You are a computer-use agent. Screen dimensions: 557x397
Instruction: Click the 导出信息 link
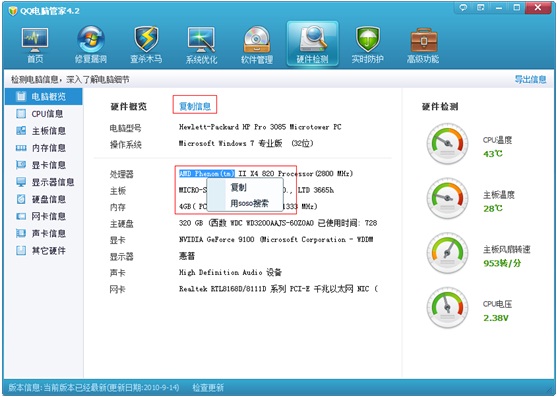click(x=530, y=79)
